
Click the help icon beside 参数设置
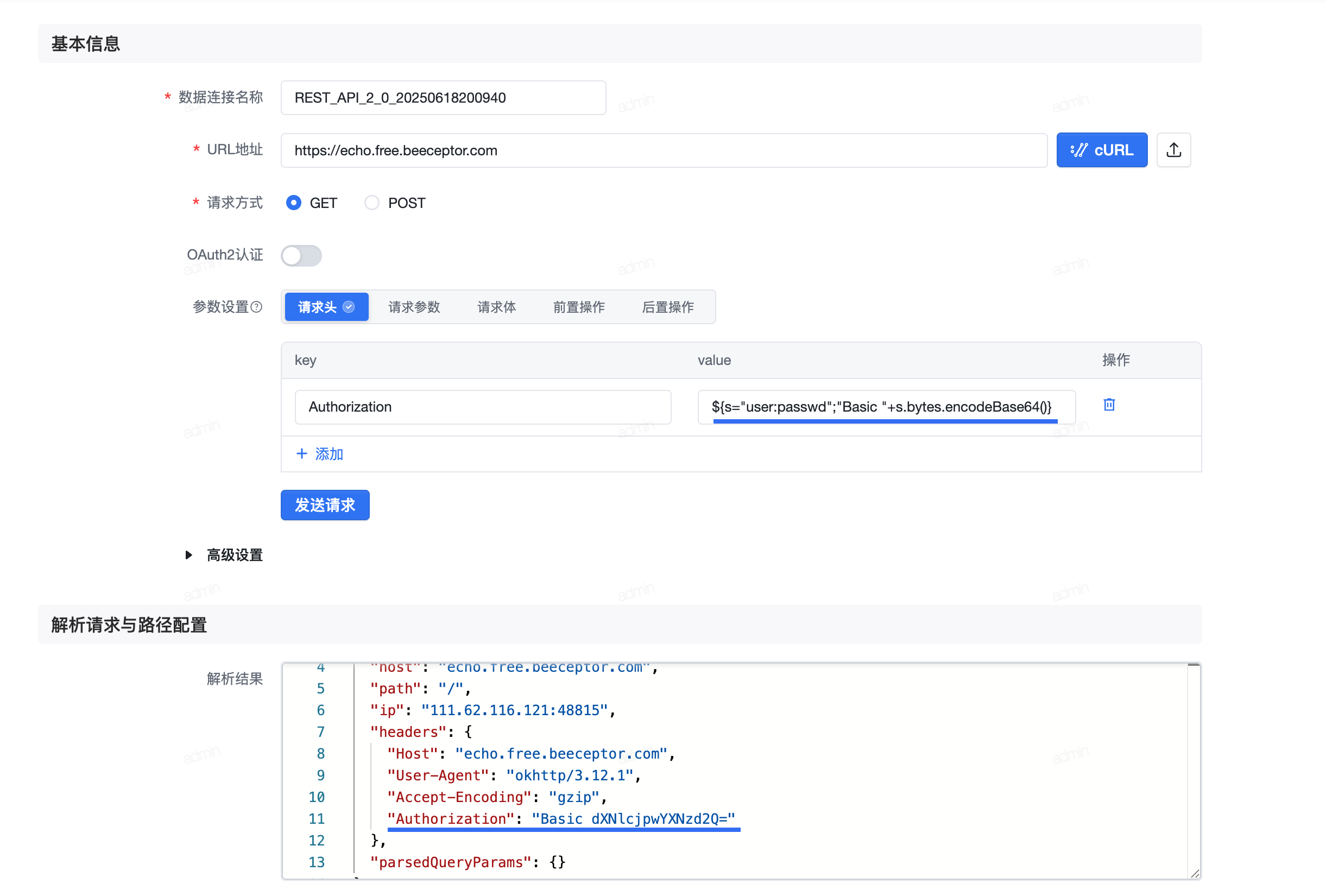pos(257,307)
